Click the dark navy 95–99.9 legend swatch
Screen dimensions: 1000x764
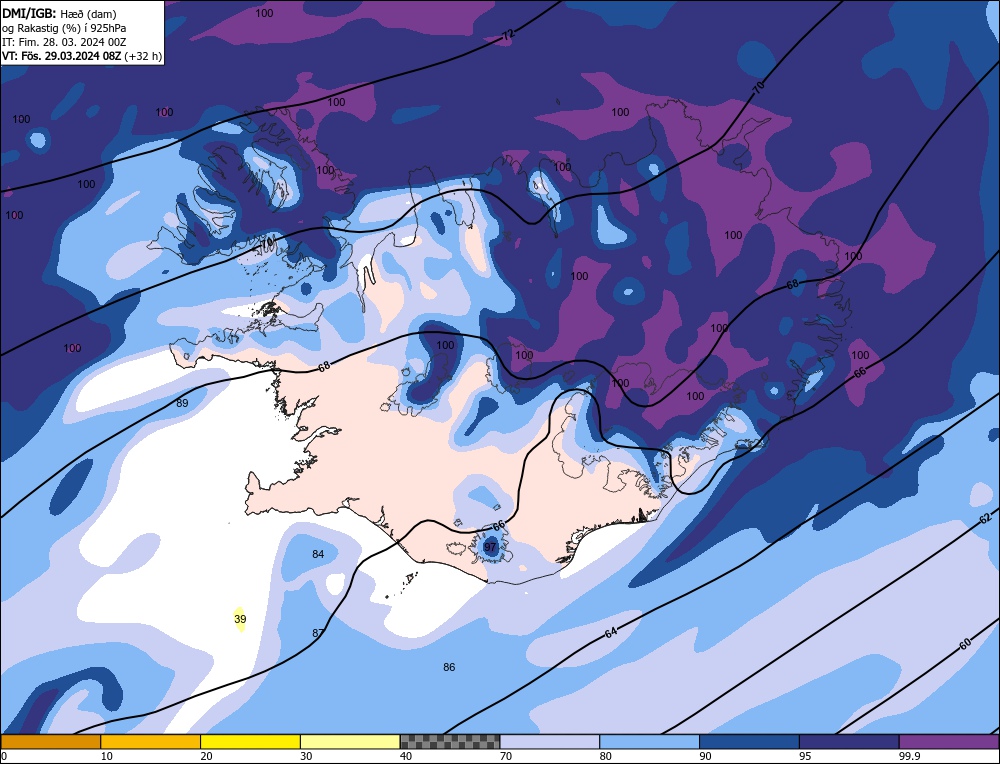849,742
